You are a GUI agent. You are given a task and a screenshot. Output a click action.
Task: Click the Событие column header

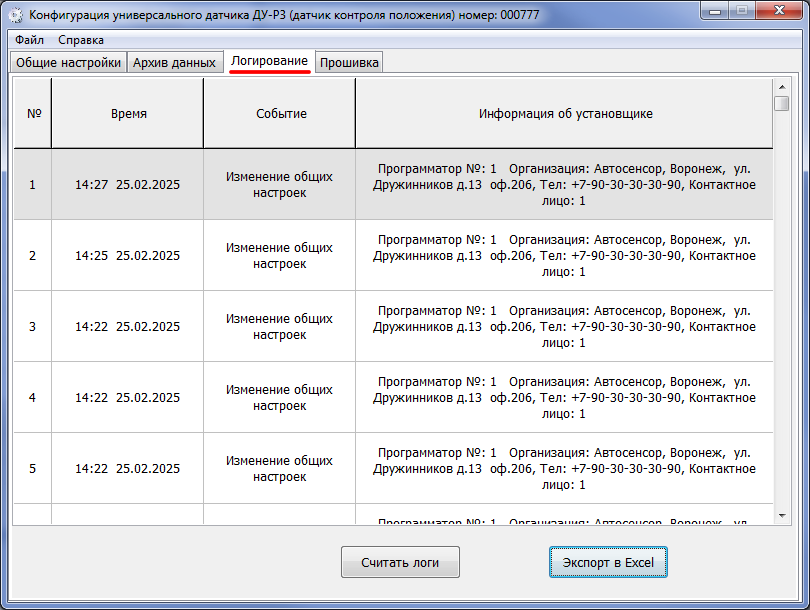pos(279,114)
